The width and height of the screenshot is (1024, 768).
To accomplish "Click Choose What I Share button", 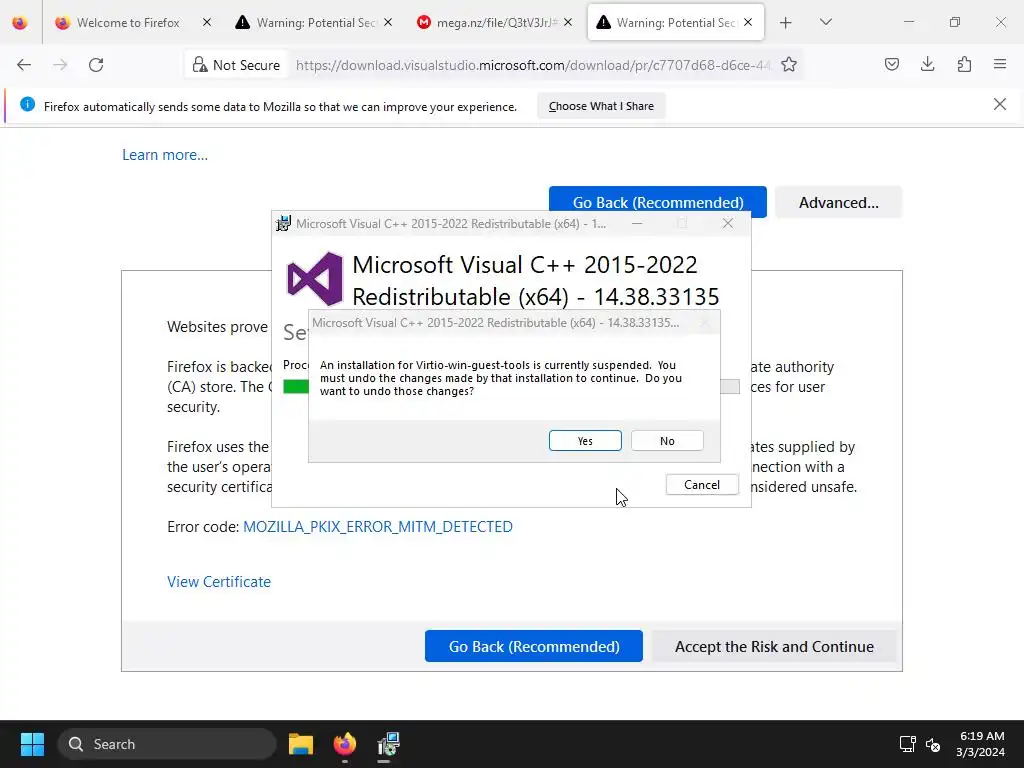I will click(601, 106).
